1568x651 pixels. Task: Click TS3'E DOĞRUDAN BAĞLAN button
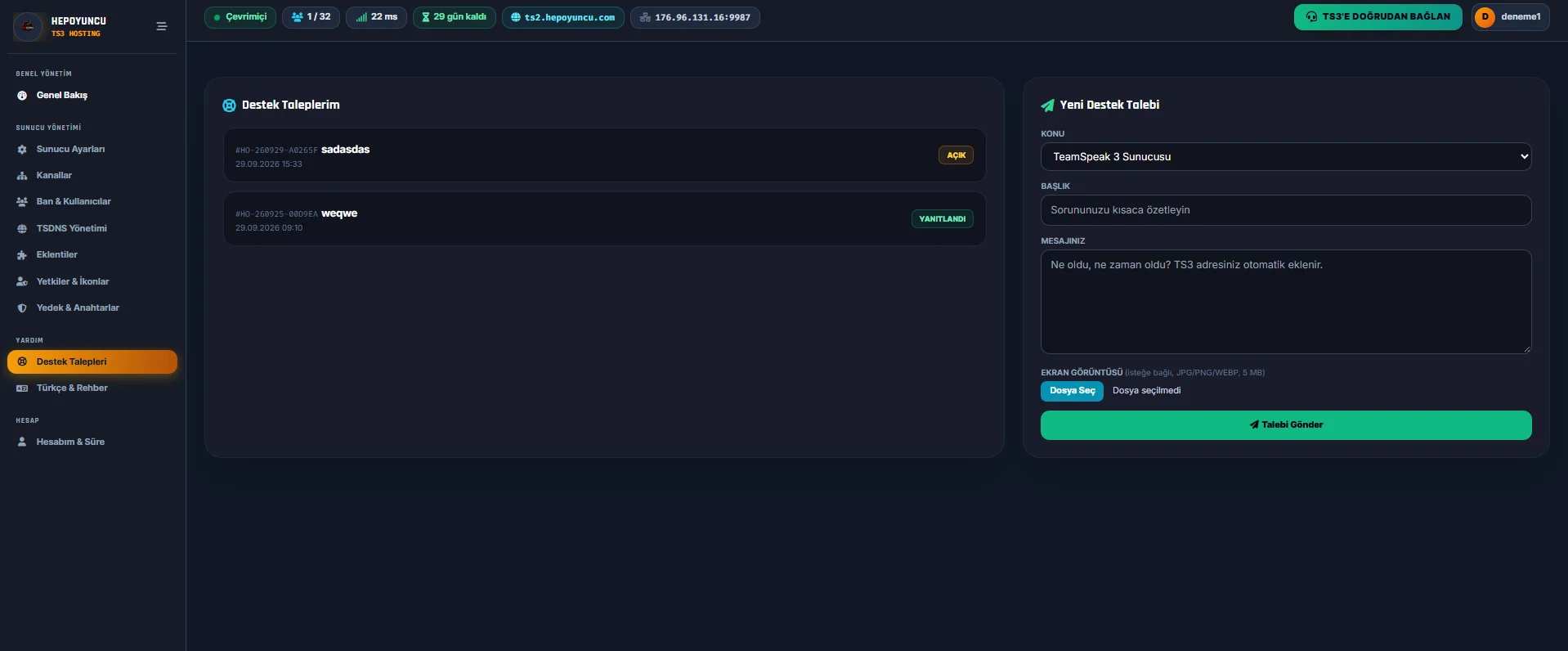click(x=1378, y=17)
